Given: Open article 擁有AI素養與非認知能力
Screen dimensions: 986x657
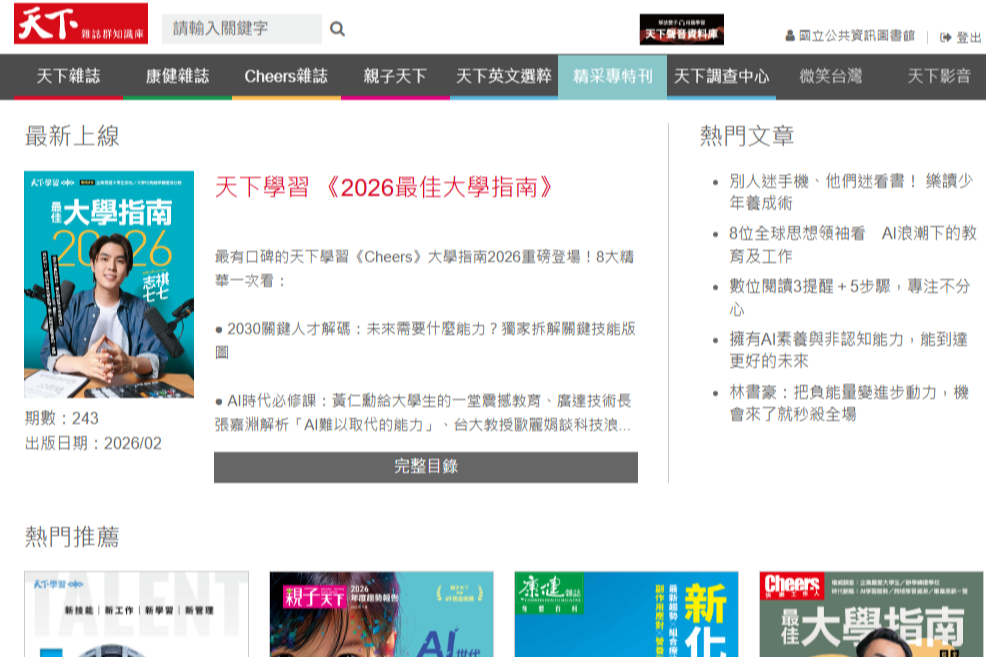Looking at the screenshot, I should click(848, 350).
